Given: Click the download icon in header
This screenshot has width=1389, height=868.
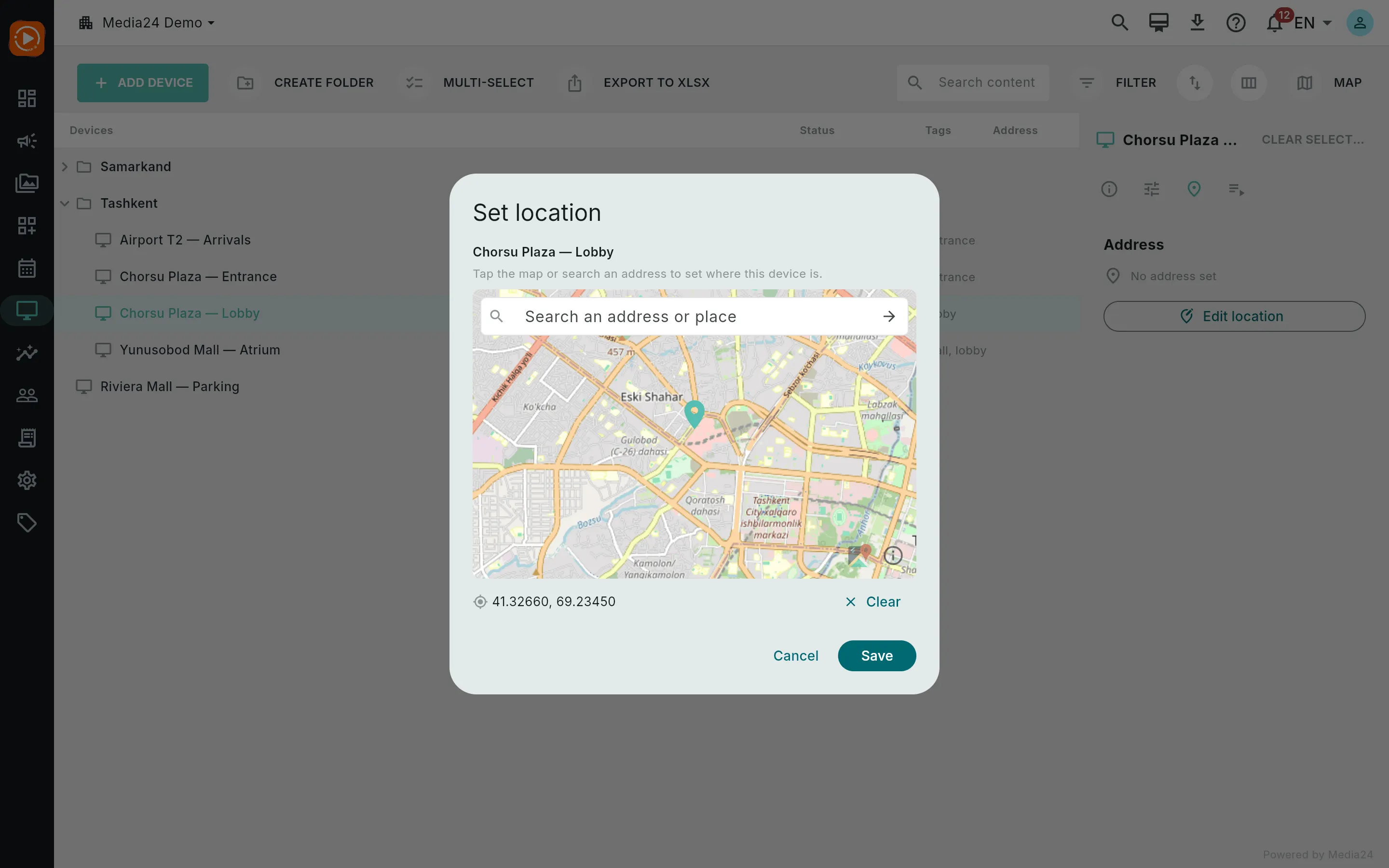Looking at the screenshot, I should pyautogui.click(x=1198, y=22).
